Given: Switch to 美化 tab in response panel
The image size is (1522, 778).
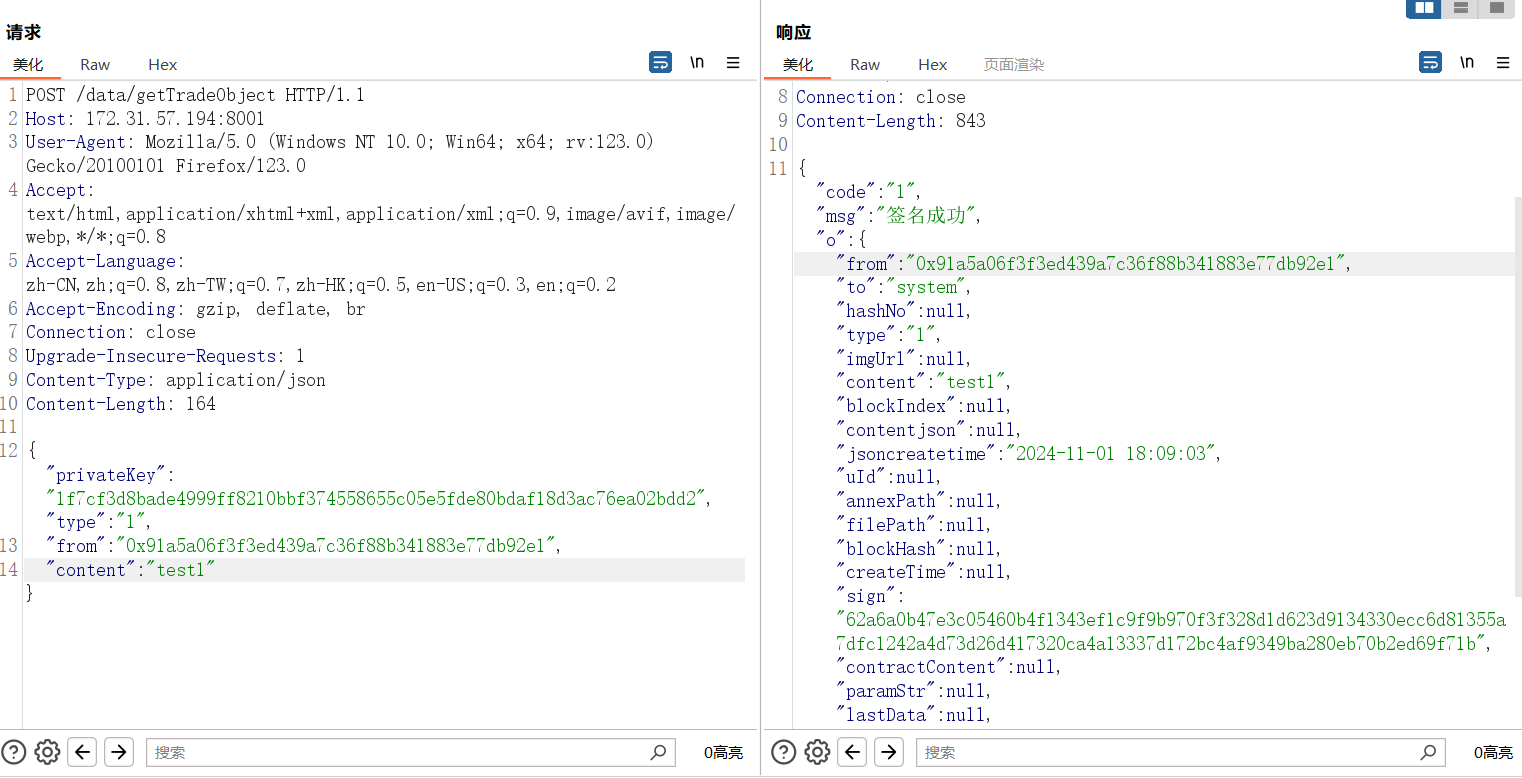Looking at the screenshot, I should [799, 64].
